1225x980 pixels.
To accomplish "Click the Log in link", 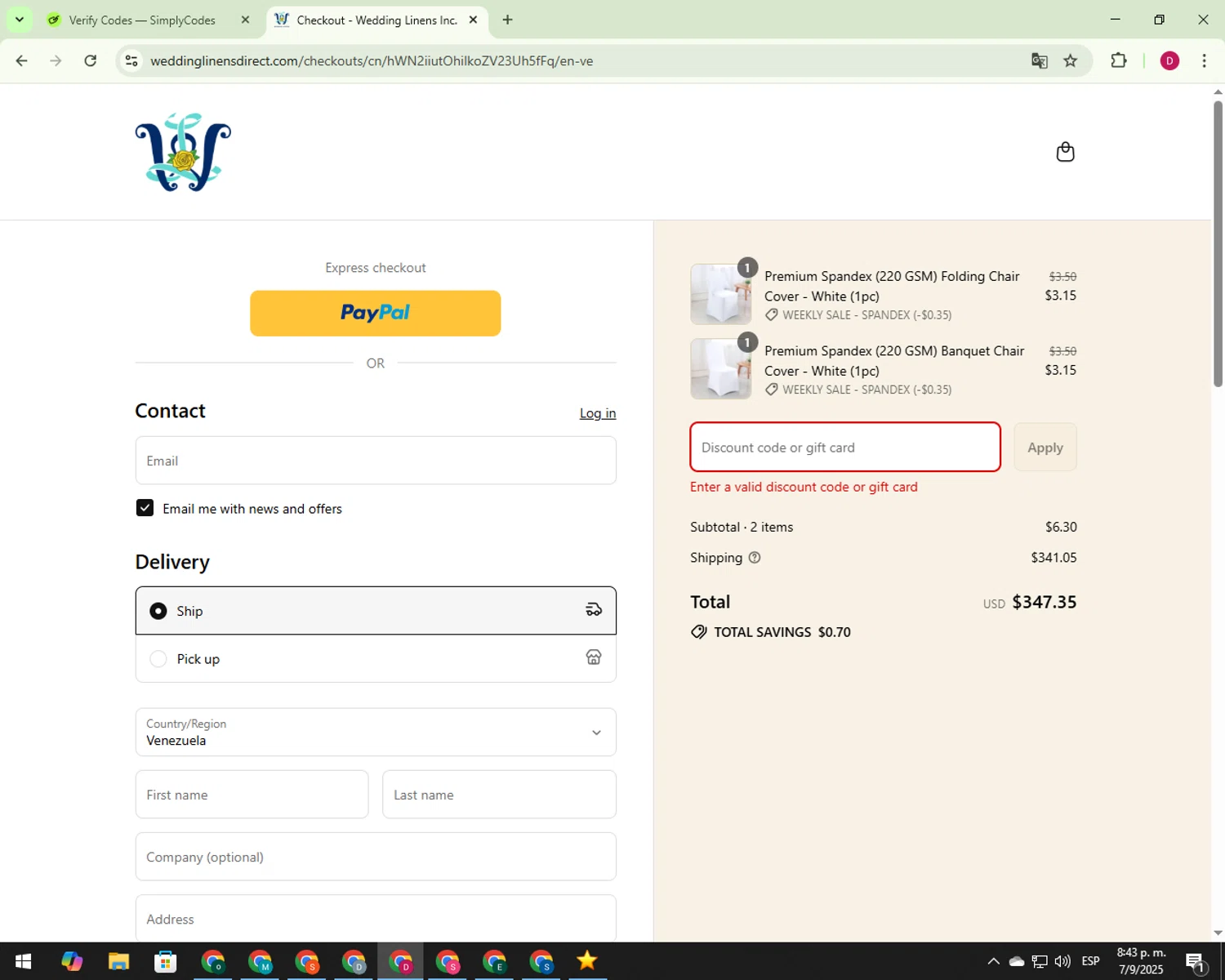I will (598, 413).
